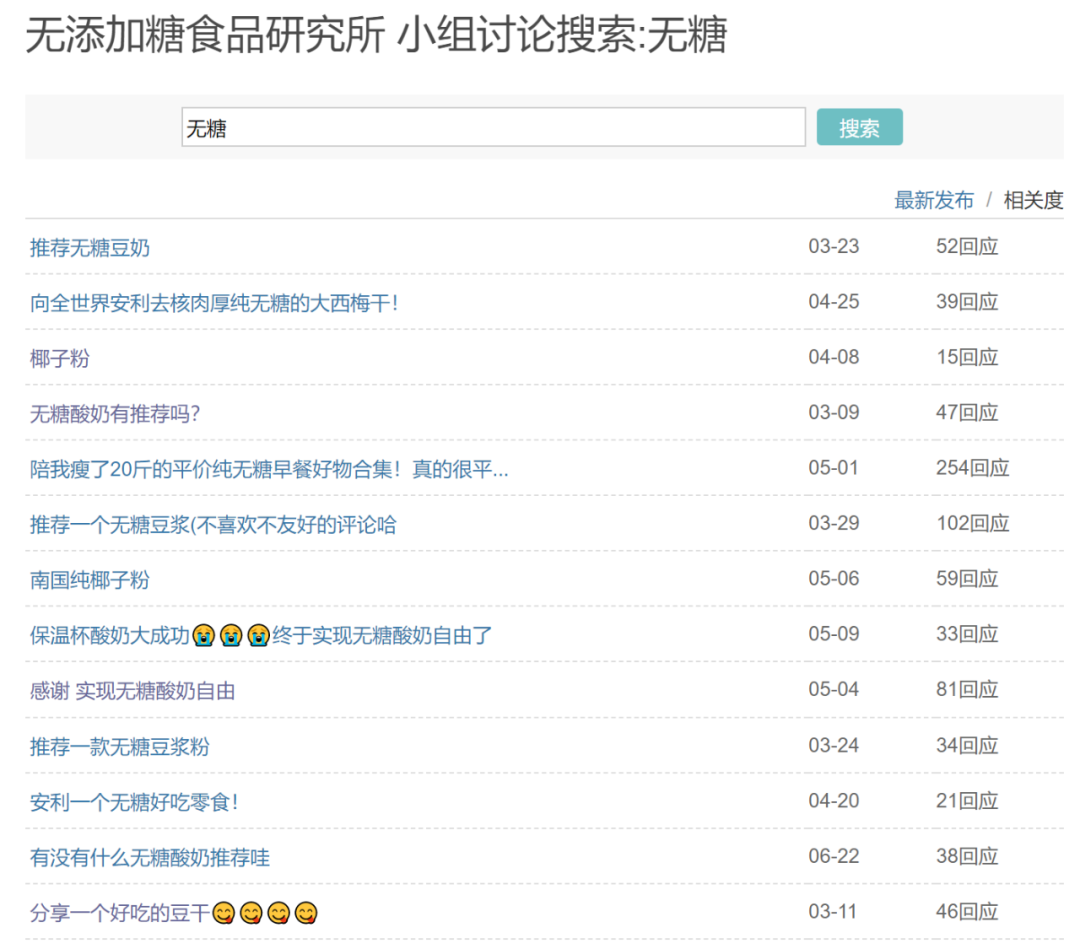The height and width of the screenshot is (949, 1080).
Task: Click the 254回应 reply count
Action: tap(972, 468)
